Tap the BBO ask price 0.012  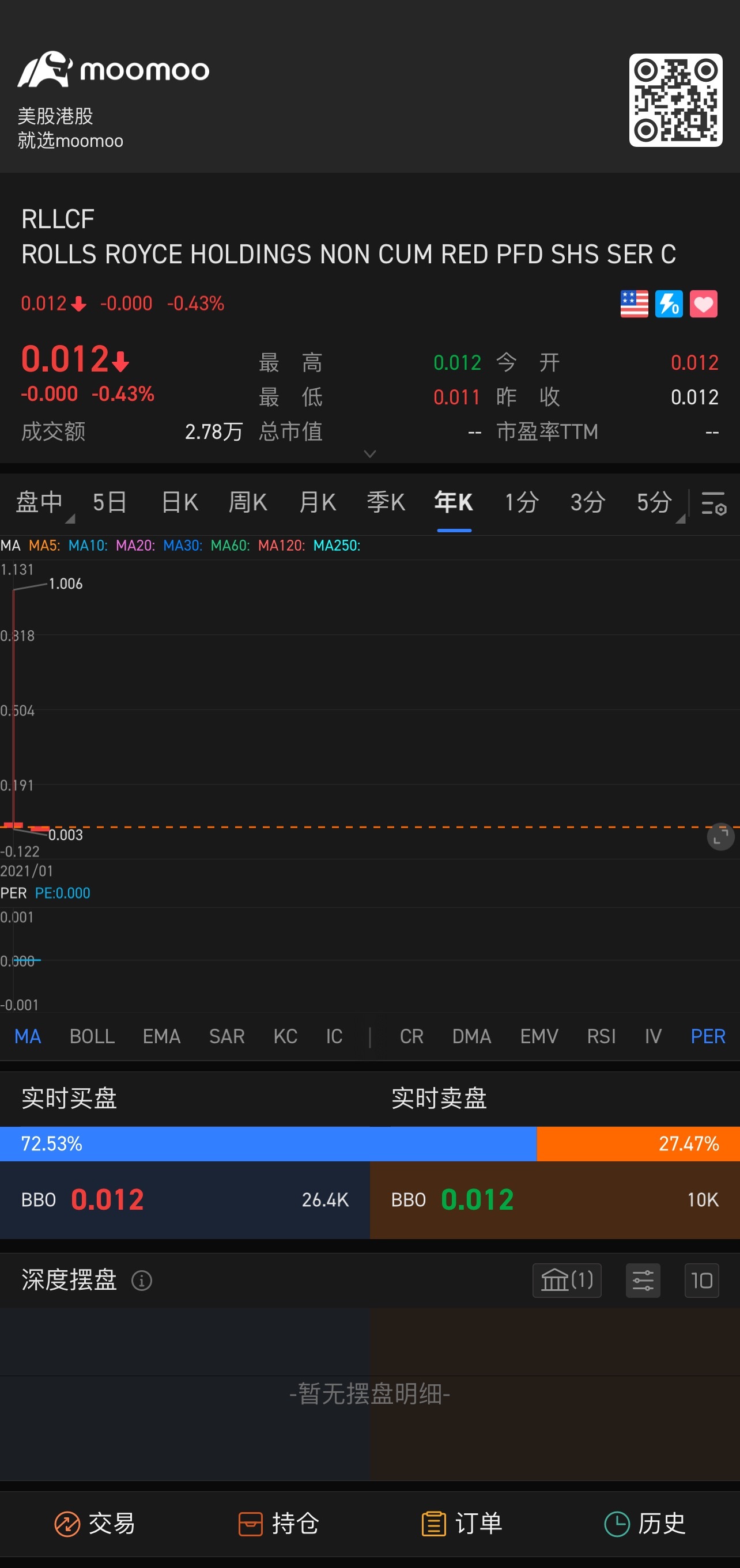(x=478, y=1199)
